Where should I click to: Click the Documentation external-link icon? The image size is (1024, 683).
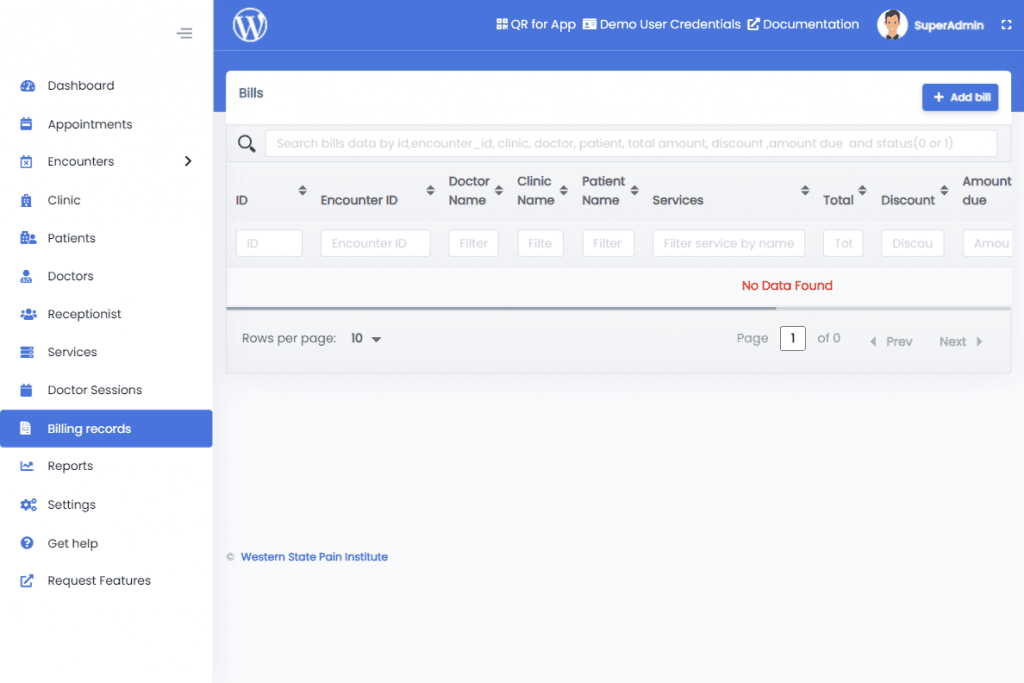pos(754,24)
